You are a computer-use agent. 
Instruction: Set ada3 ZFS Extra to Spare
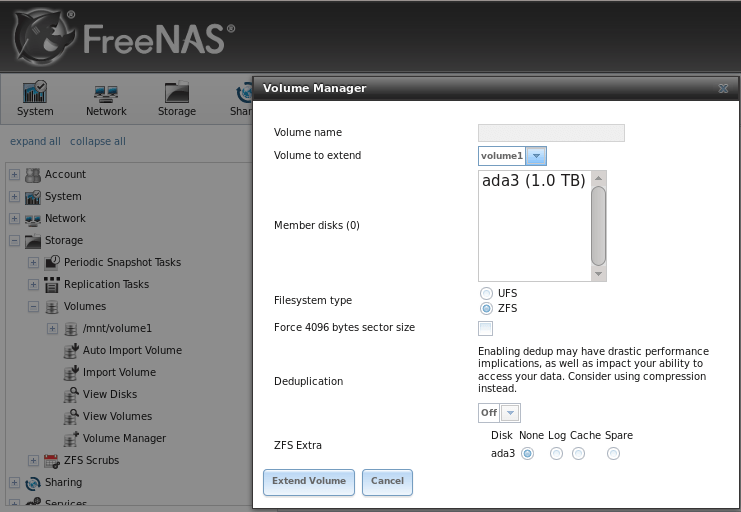coord(613,454)
